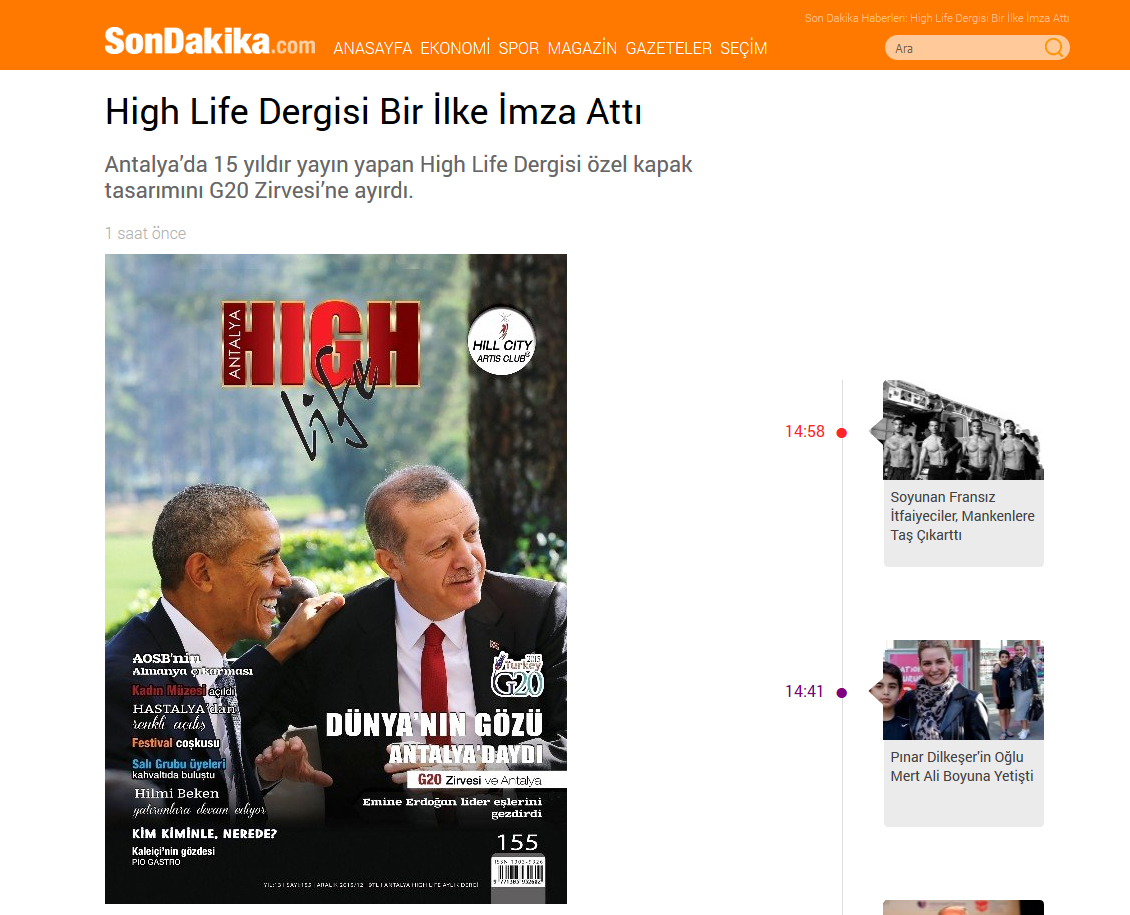Open the ANASAYFA menu item
This screenshot has width=1130, height=915.
(x=373, y=48)
